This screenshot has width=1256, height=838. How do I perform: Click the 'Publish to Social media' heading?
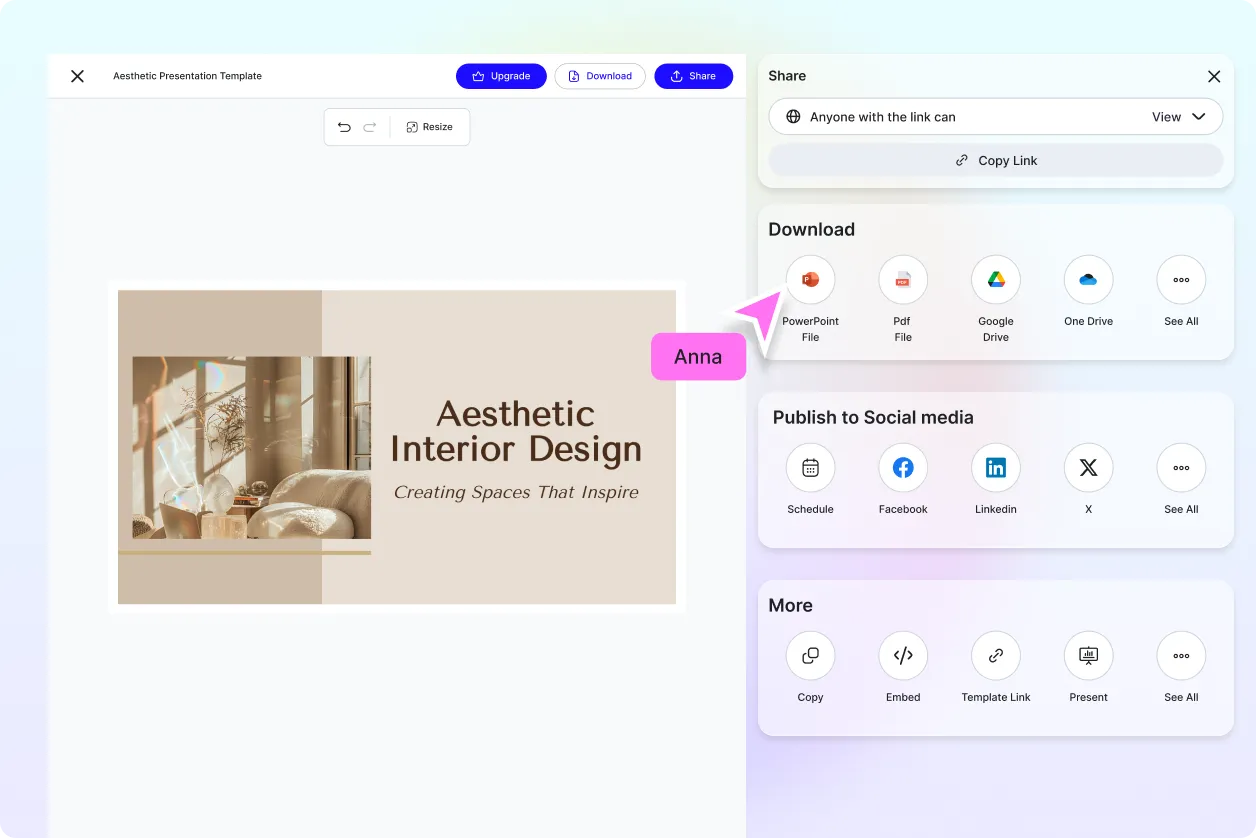(873, 418)
